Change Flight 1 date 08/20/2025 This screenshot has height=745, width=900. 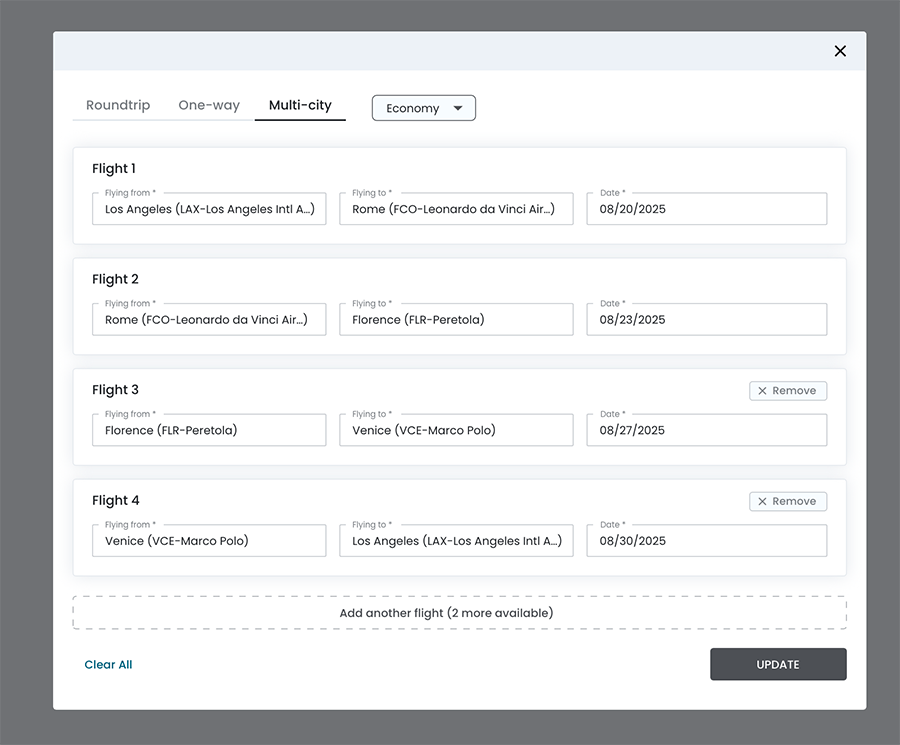(706, 209)
